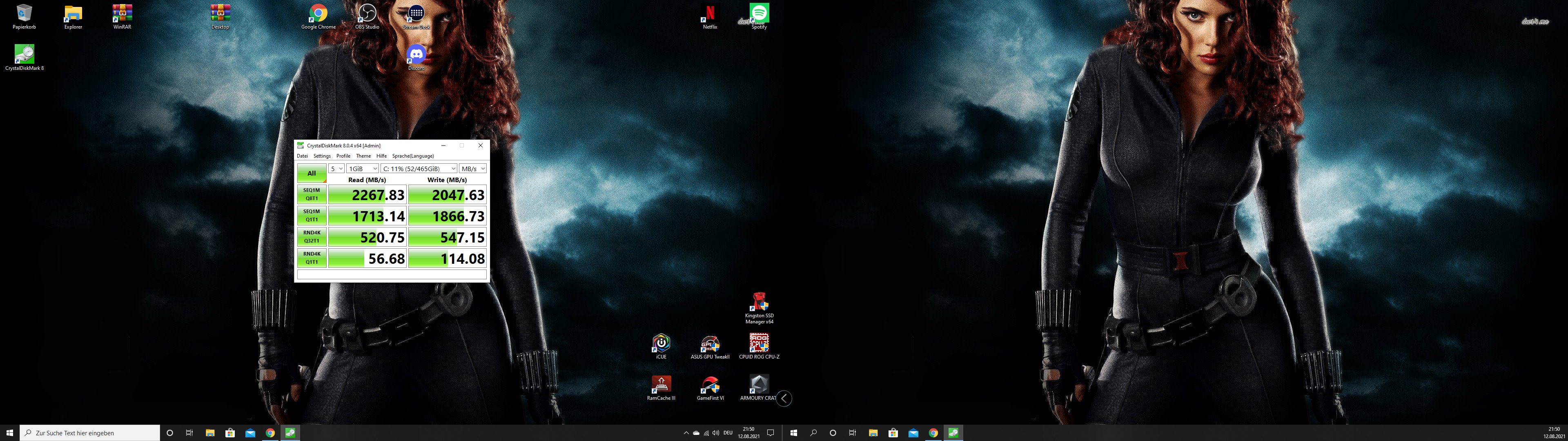Expand the MB/s unit dropdown

(x=473, y=169)
